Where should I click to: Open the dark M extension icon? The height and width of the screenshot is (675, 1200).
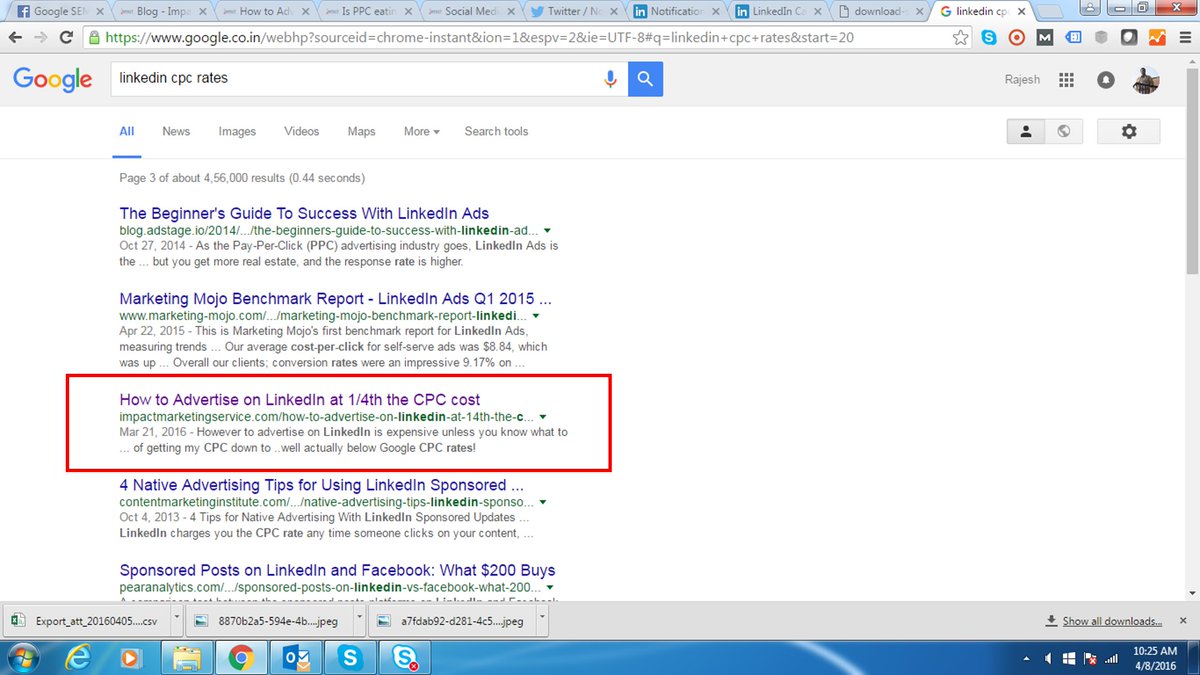pos(1044,37)
